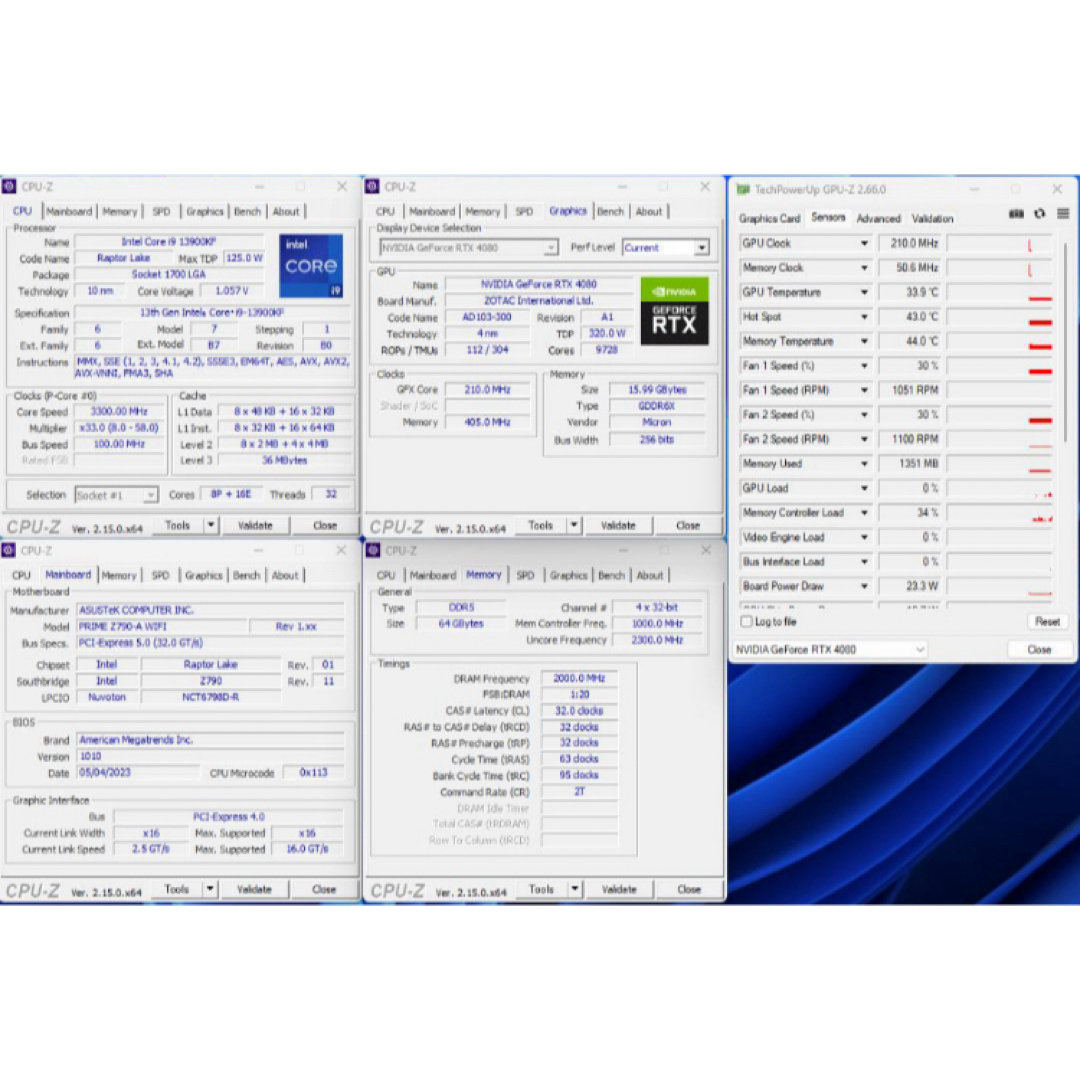Click title icon of CPU-Z Processor window

[x=9, y=187]
